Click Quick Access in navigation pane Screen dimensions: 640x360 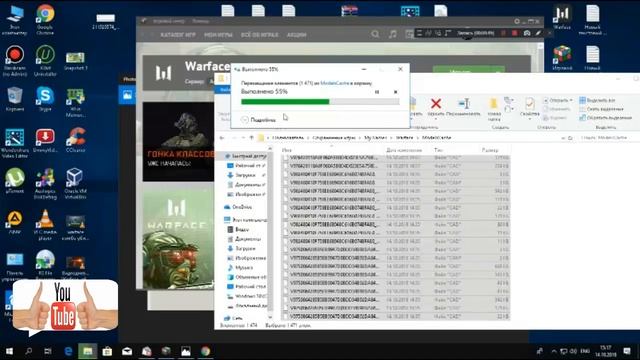click(245, 156)
